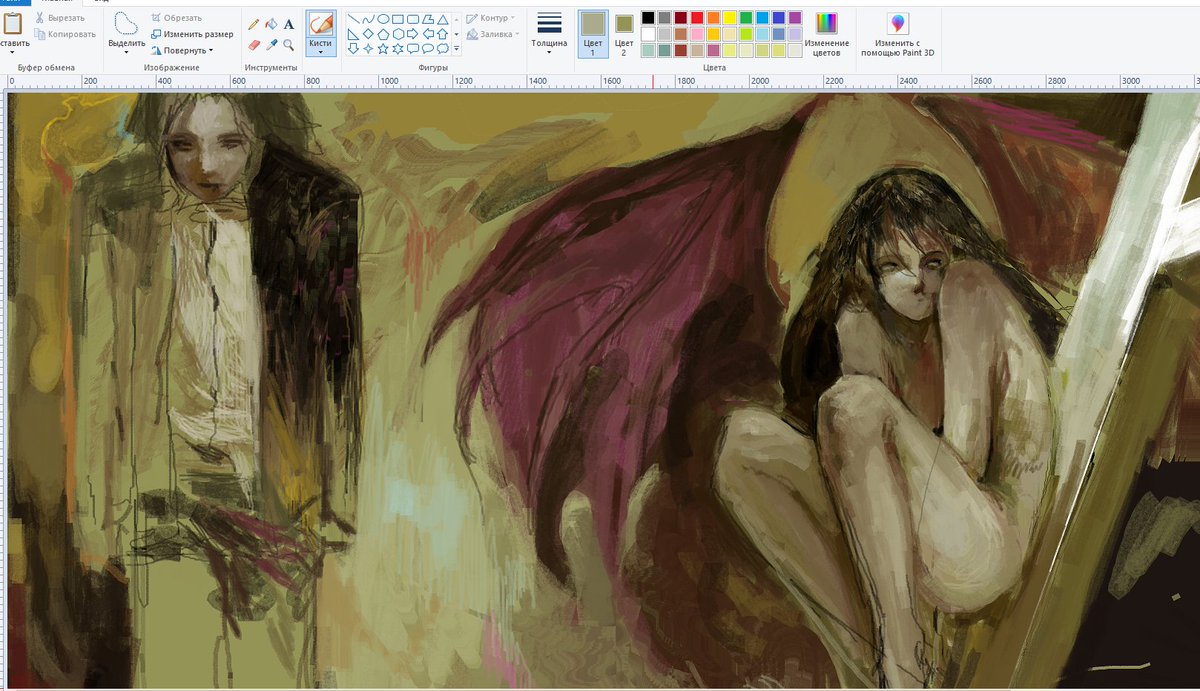The width and height of the screenshot is (1200, 691).
Task: Select the Eraser tool
Action: [254, 45]
